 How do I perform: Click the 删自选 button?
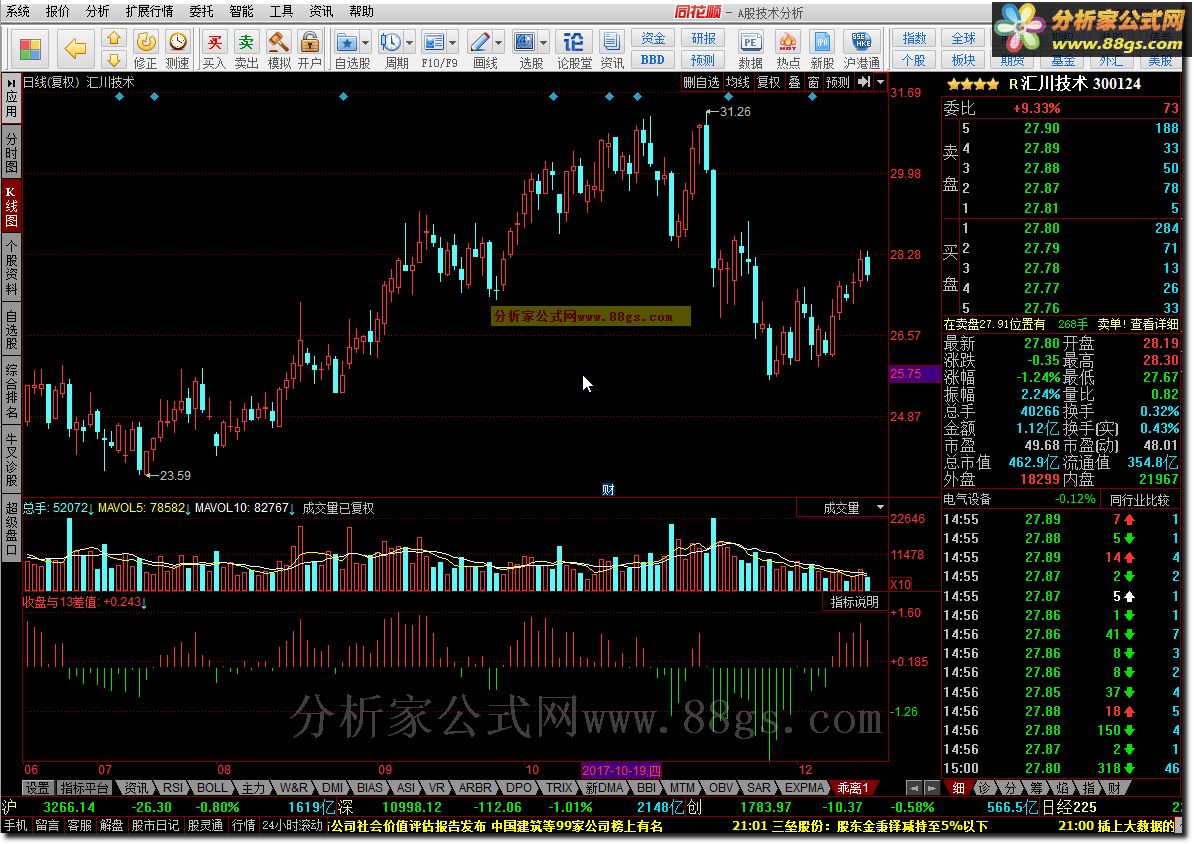(701, 82)
